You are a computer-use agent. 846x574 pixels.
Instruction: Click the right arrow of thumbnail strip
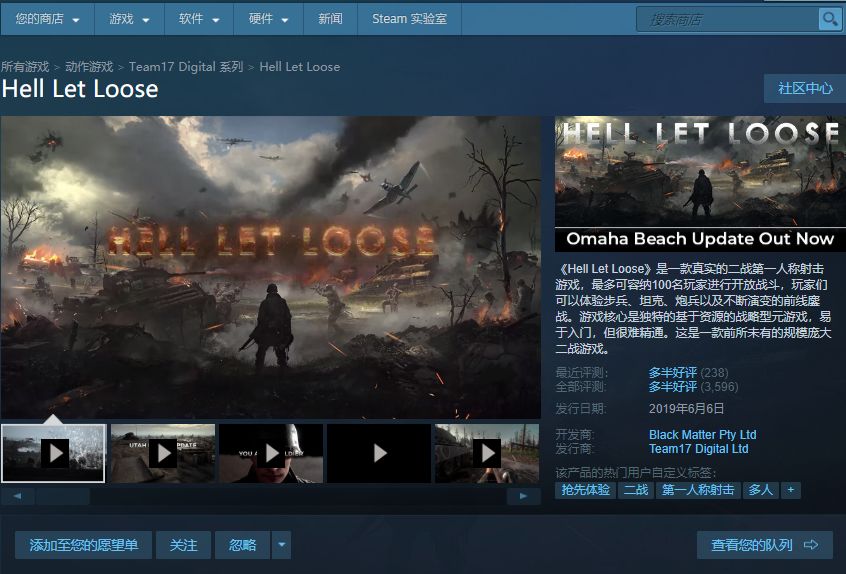[523, 496]
